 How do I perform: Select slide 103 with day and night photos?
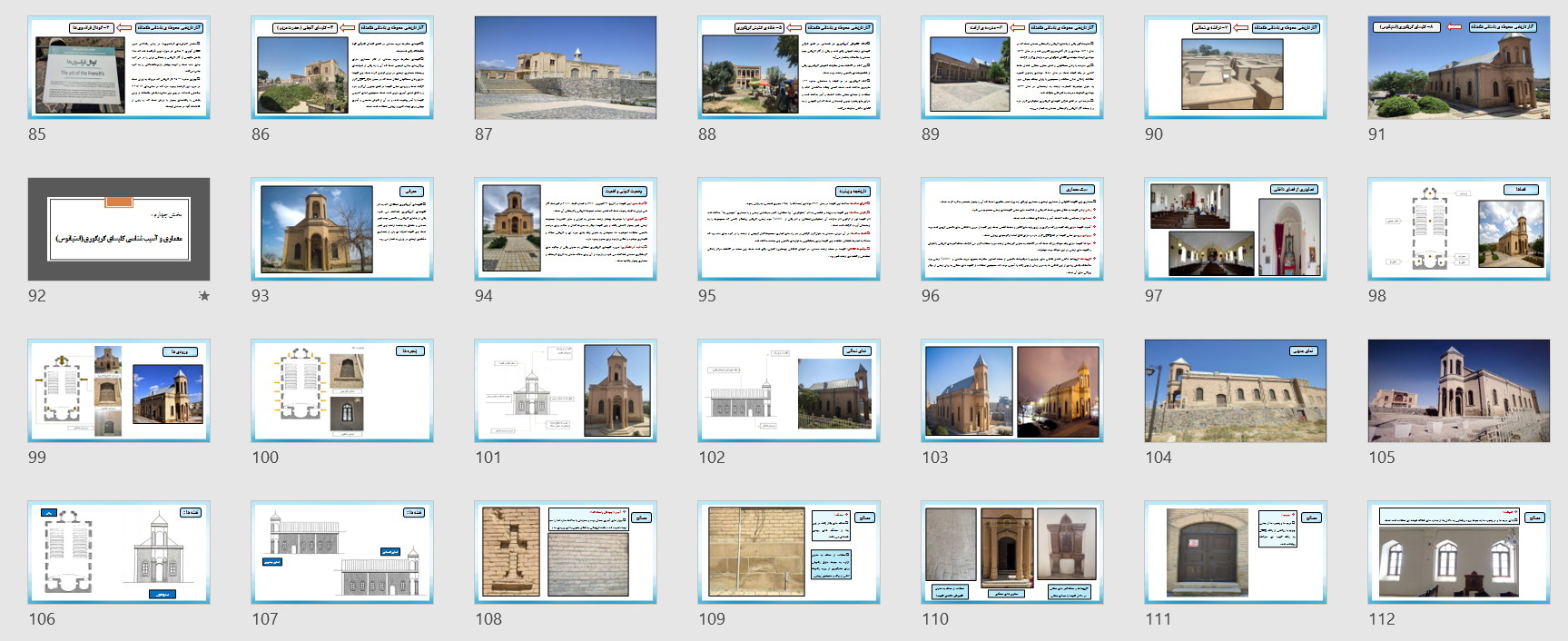(1011, 390)
